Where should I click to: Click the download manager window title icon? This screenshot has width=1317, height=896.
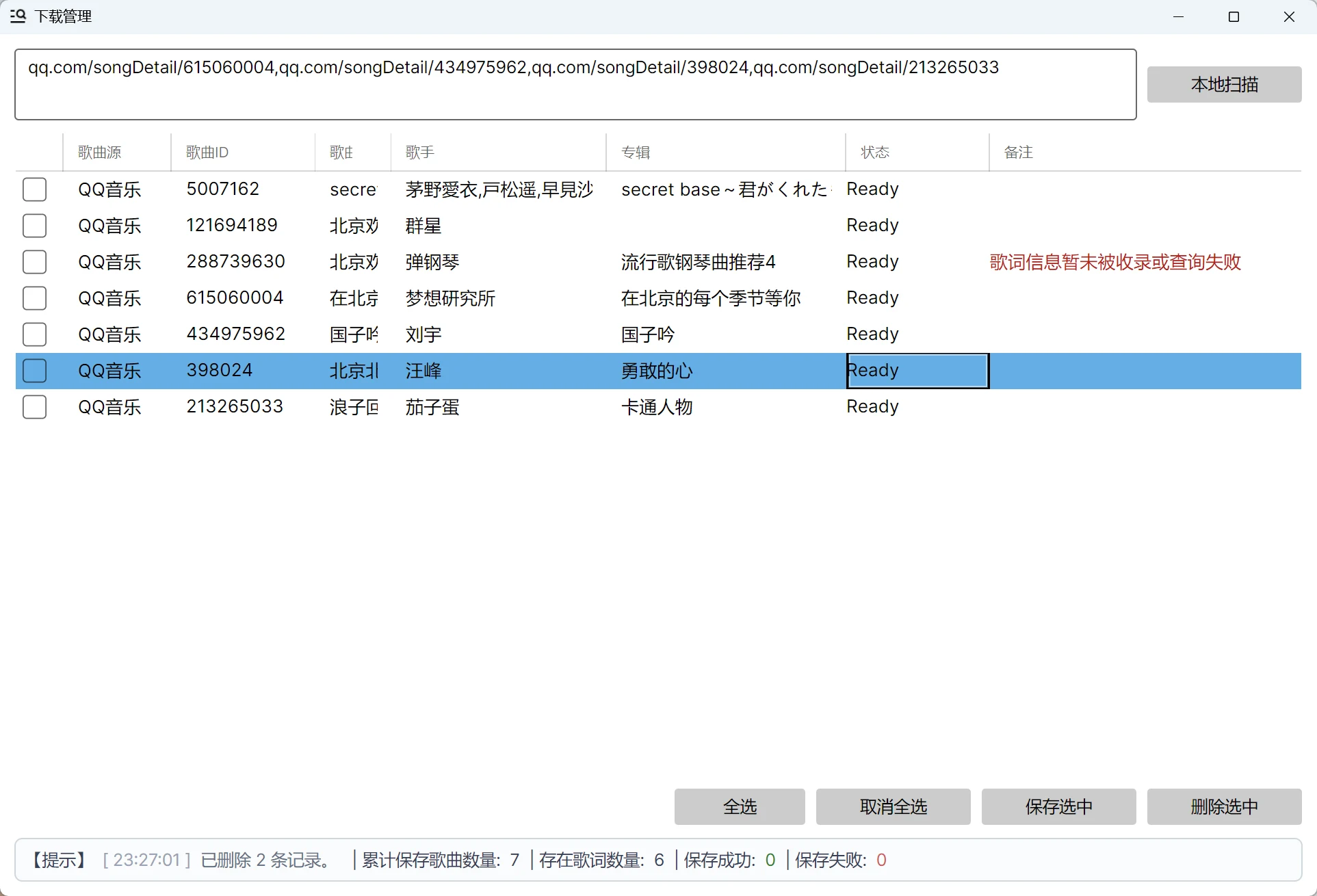pyautogui.click(x=18, y=16)
